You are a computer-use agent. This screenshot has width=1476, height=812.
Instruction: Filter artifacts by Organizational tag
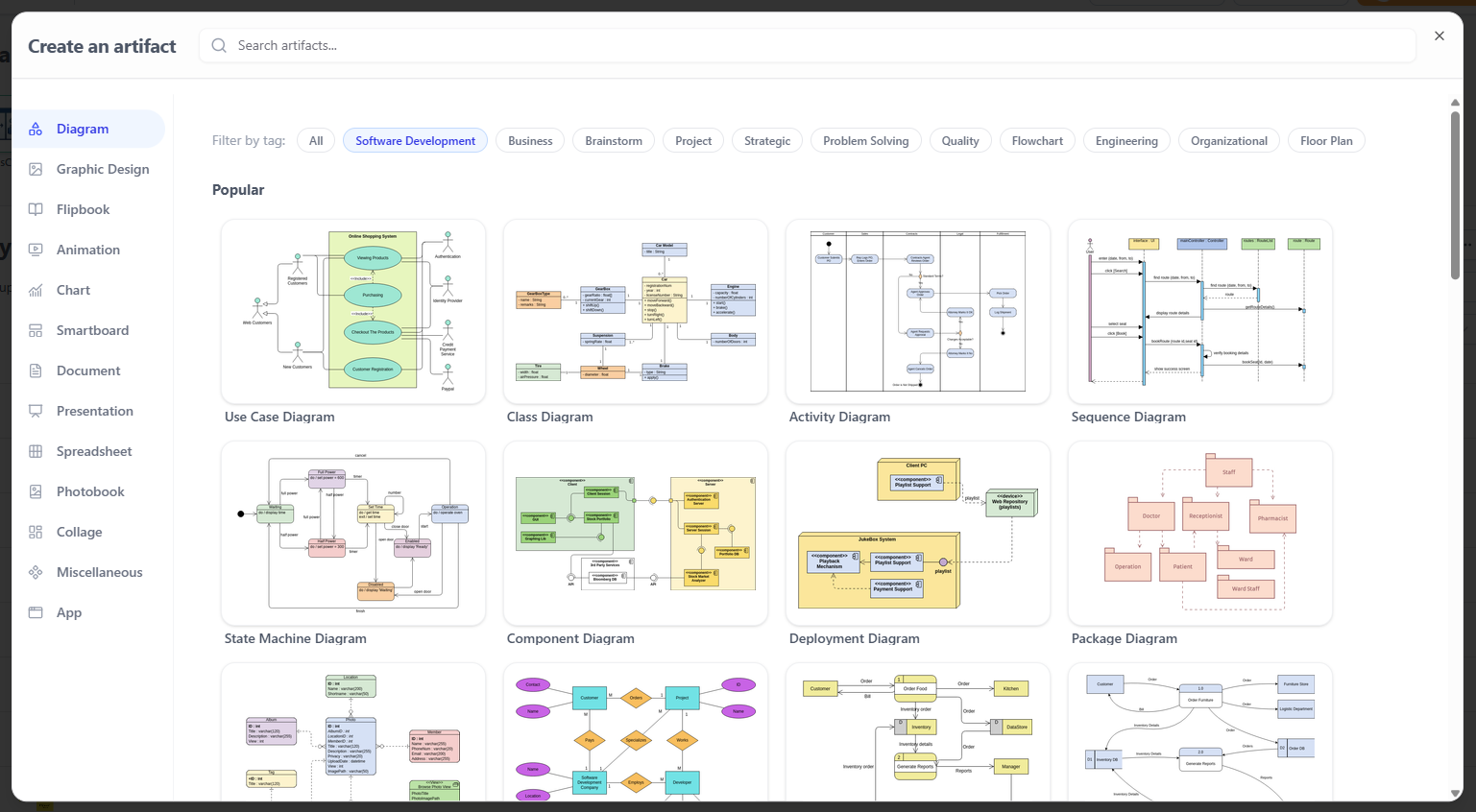[x=1229, y=140]
